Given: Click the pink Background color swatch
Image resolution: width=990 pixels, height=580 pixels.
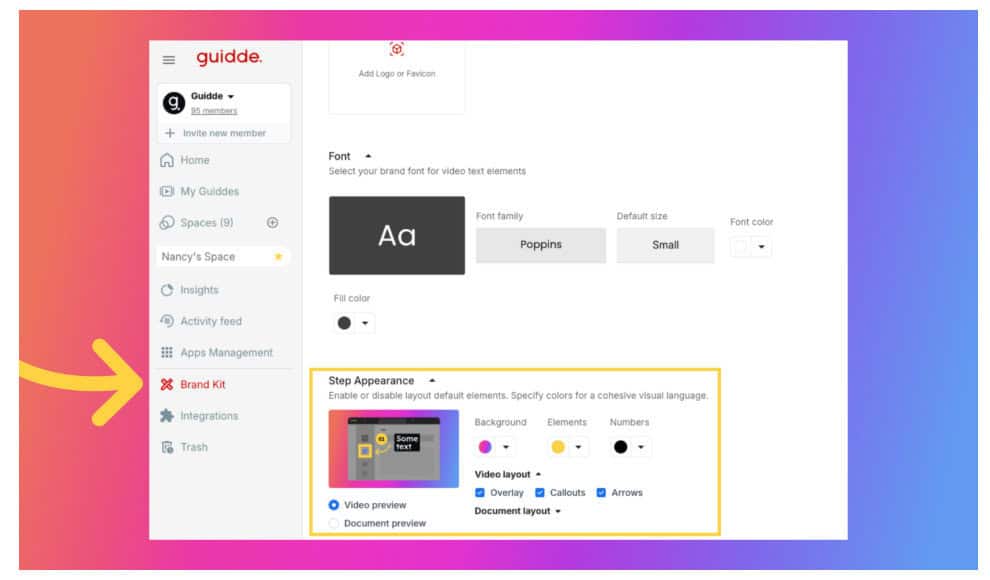Looking at the screenshot, I should coord(485,447).
